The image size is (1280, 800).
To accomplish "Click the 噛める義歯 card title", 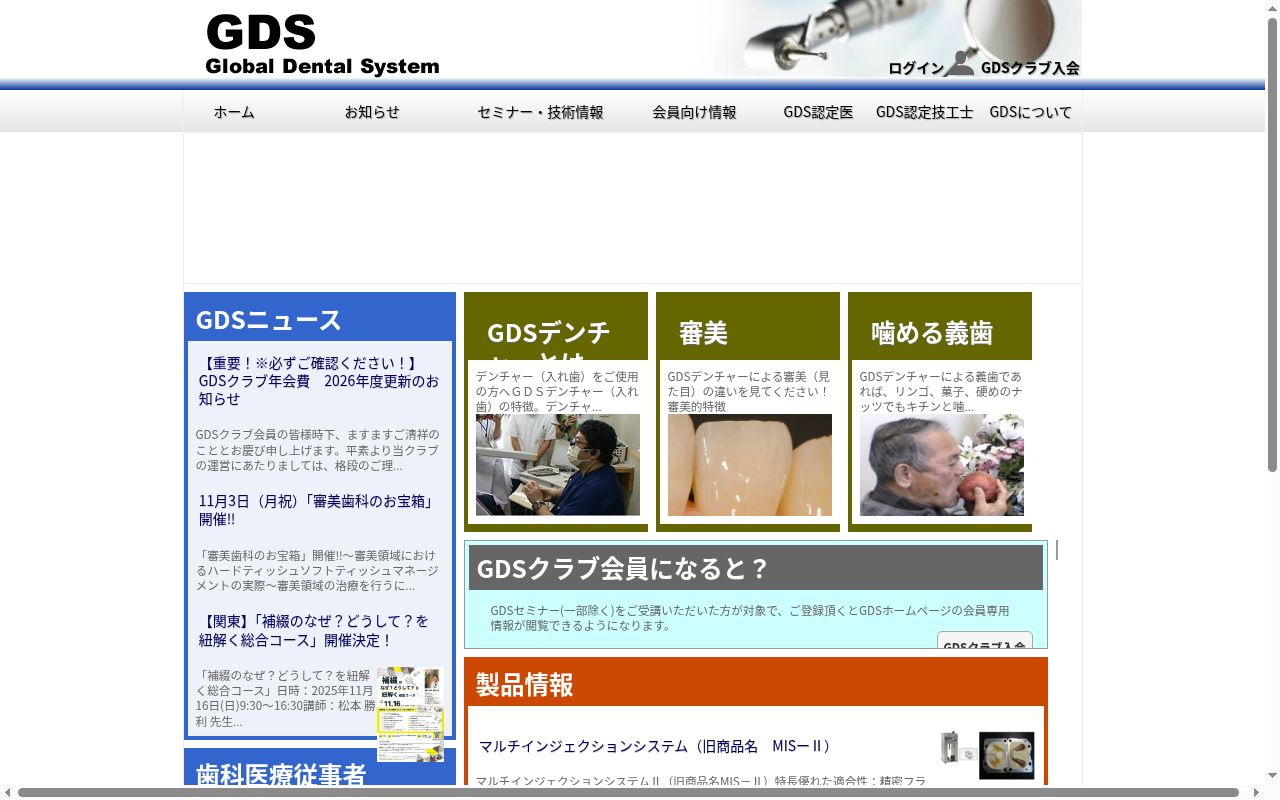I will [931, 333].
